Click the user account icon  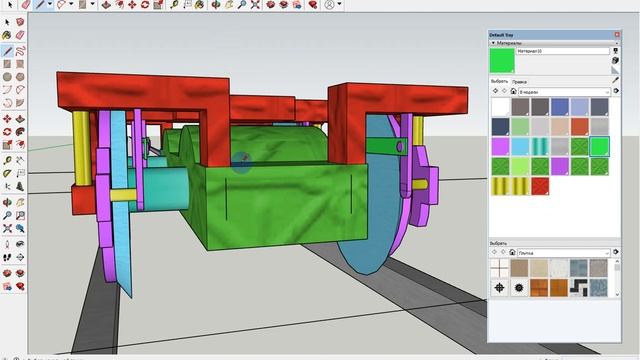[x=329, y=4]
